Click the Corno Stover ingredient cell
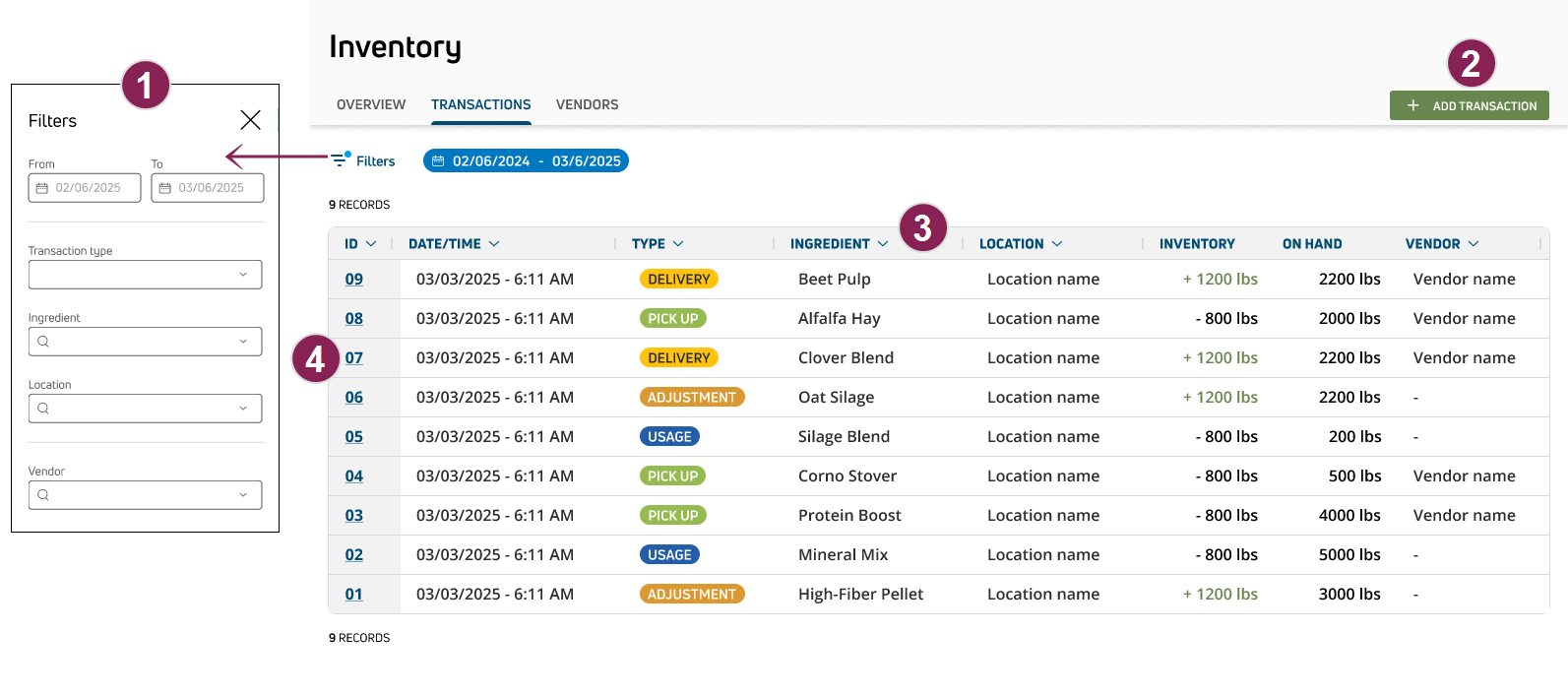The image size is (1568, 697). tap(847, 476)
